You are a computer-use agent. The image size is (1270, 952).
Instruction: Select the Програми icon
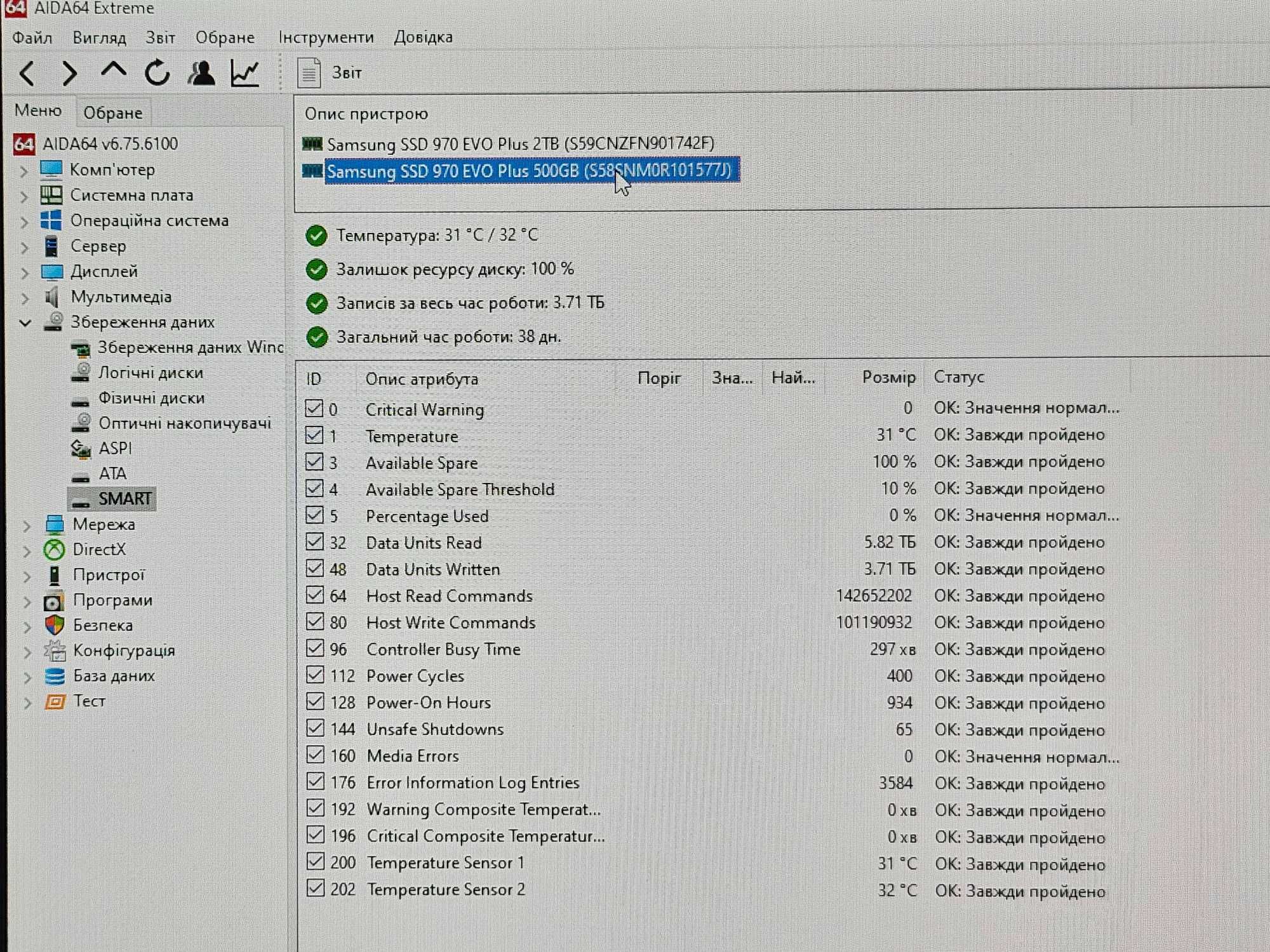click(53, 600)
